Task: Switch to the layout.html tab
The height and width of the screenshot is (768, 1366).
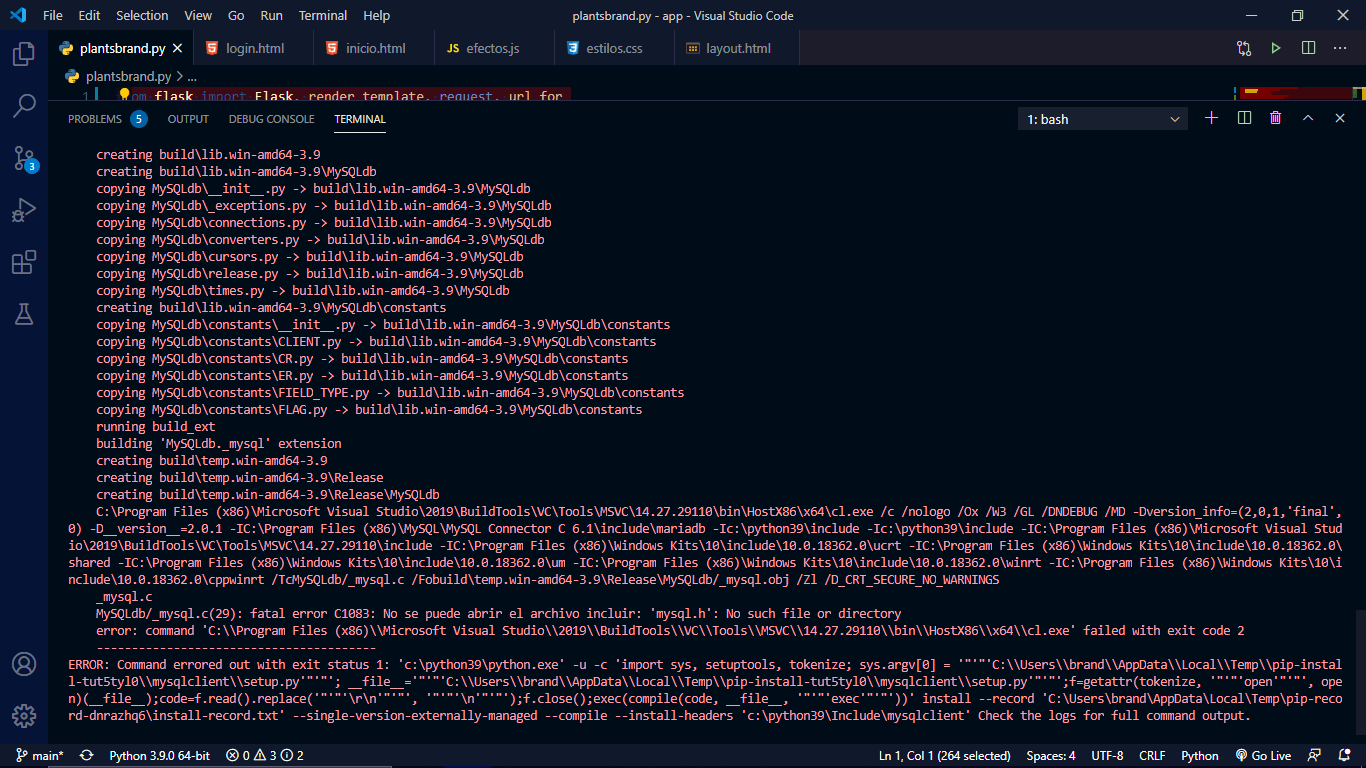Action: (738, 48)
